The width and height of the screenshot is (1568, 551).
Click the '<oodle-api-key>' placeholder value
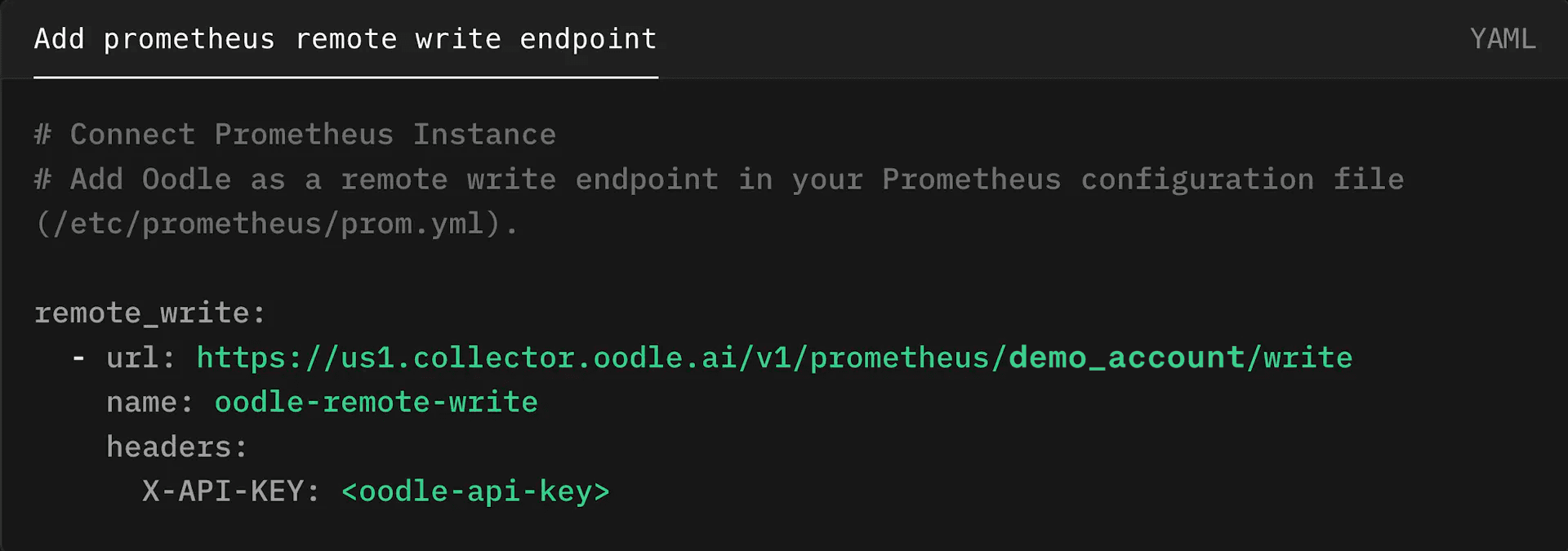tap(475, 491)
